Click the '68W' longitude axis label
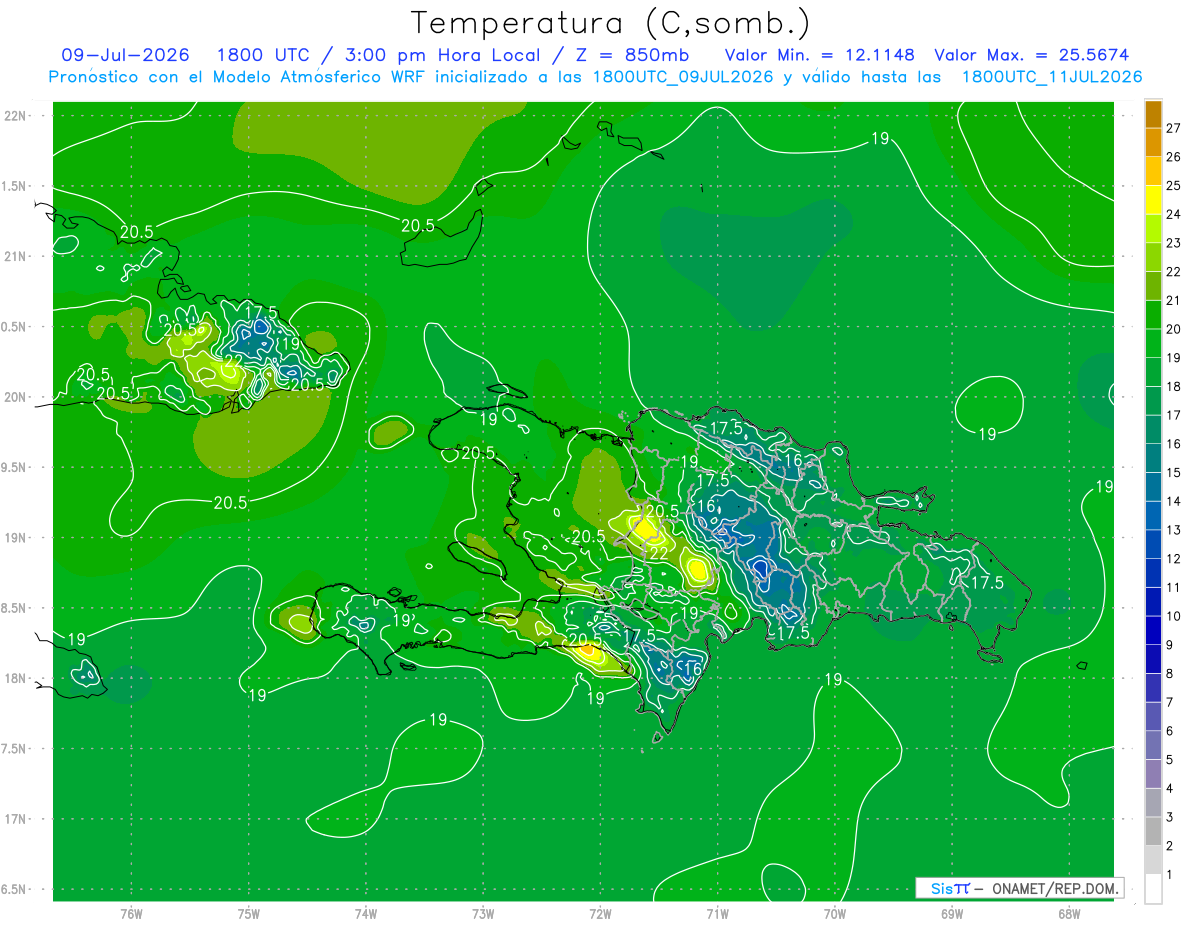The image size is (1200, 927). 1069,913
